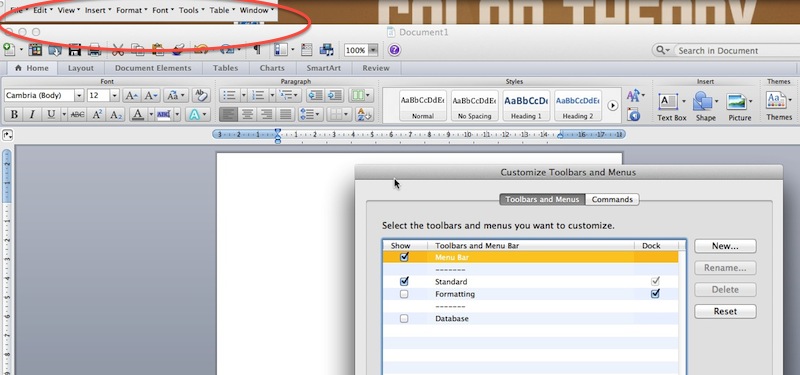The image size is (800, 375).
Task: Open the Edit menu
Action: coord(42,10)
